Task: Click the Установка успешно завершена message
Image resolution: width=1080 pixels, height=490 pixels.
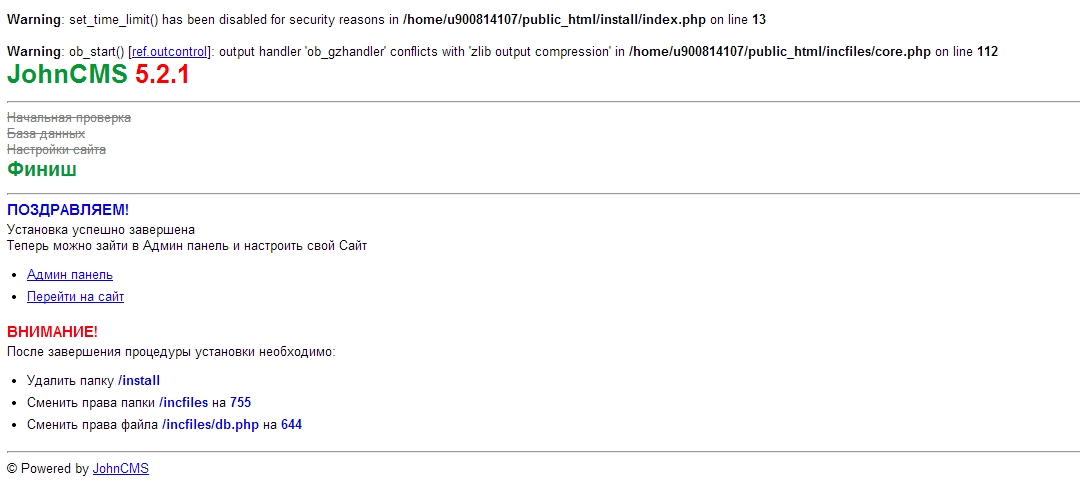Action: click(101, 230)
